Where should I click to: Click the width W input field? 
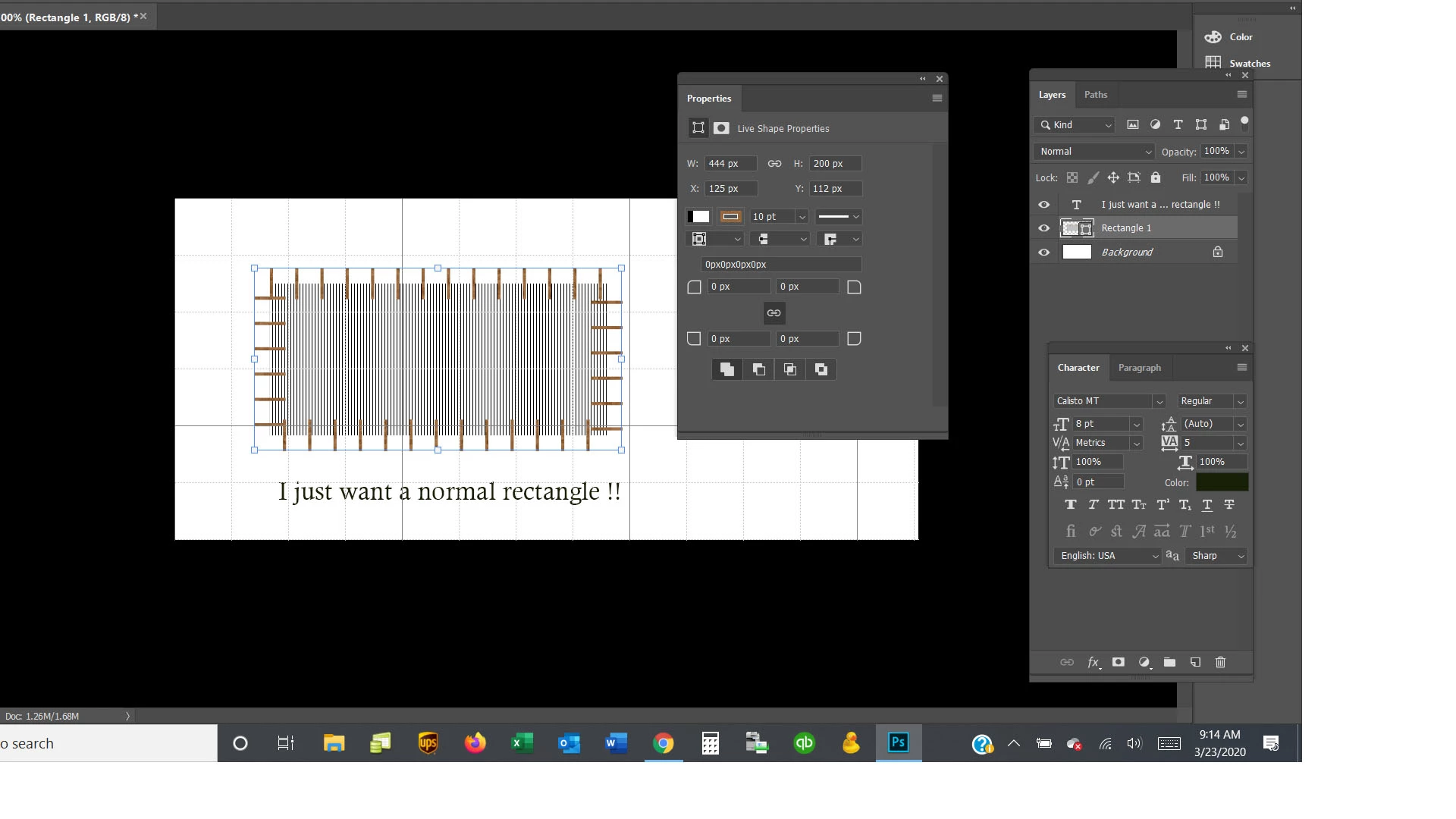(730, 164)
